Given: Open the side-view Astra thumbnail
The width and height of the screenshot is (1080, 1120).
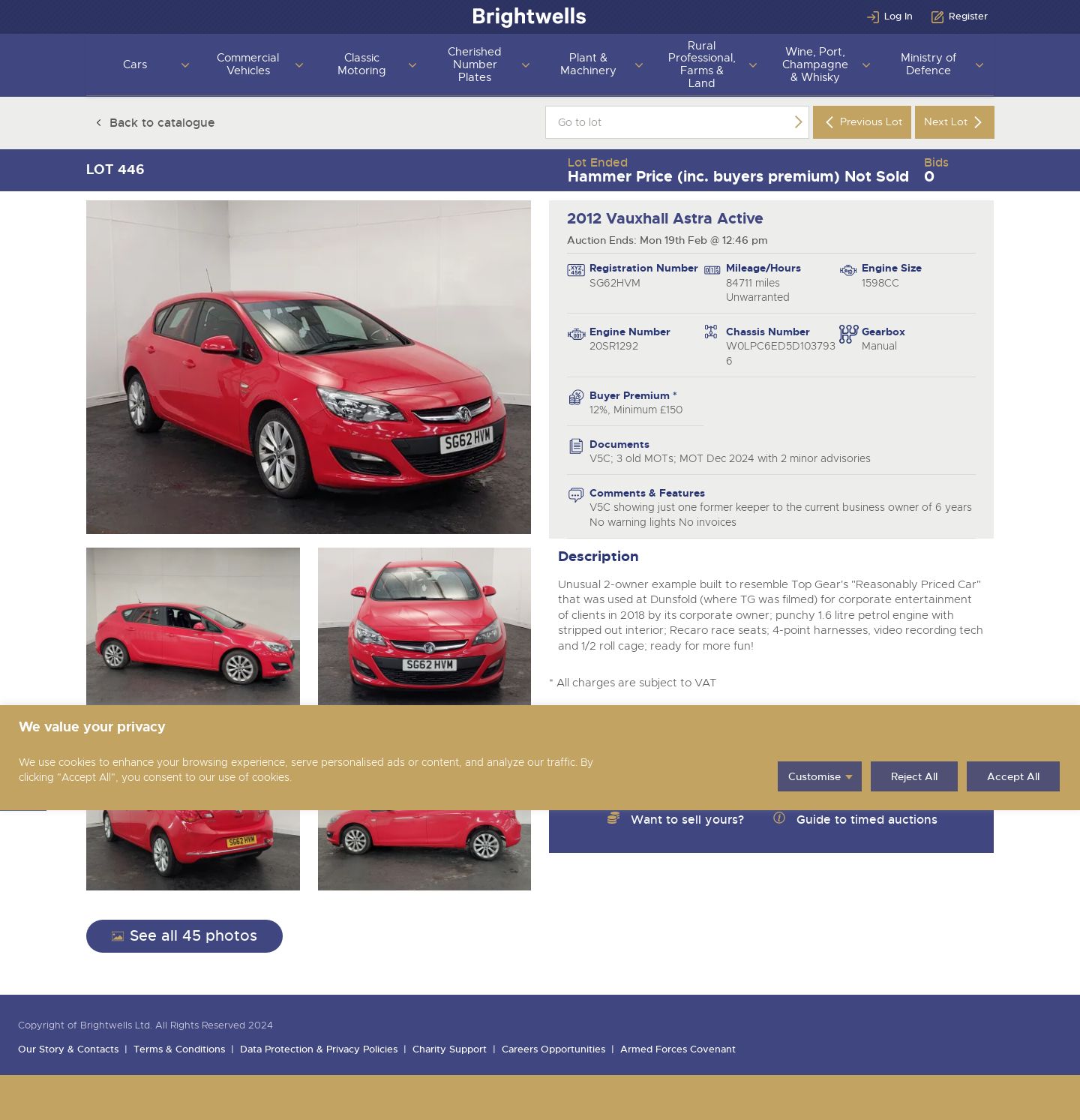Looking at the screenshot, I should [193, 626].
